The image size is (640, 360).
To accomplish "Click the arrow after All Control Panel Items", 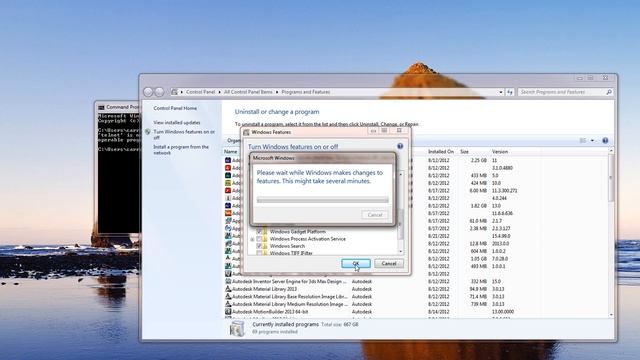I will coord(277,92).
